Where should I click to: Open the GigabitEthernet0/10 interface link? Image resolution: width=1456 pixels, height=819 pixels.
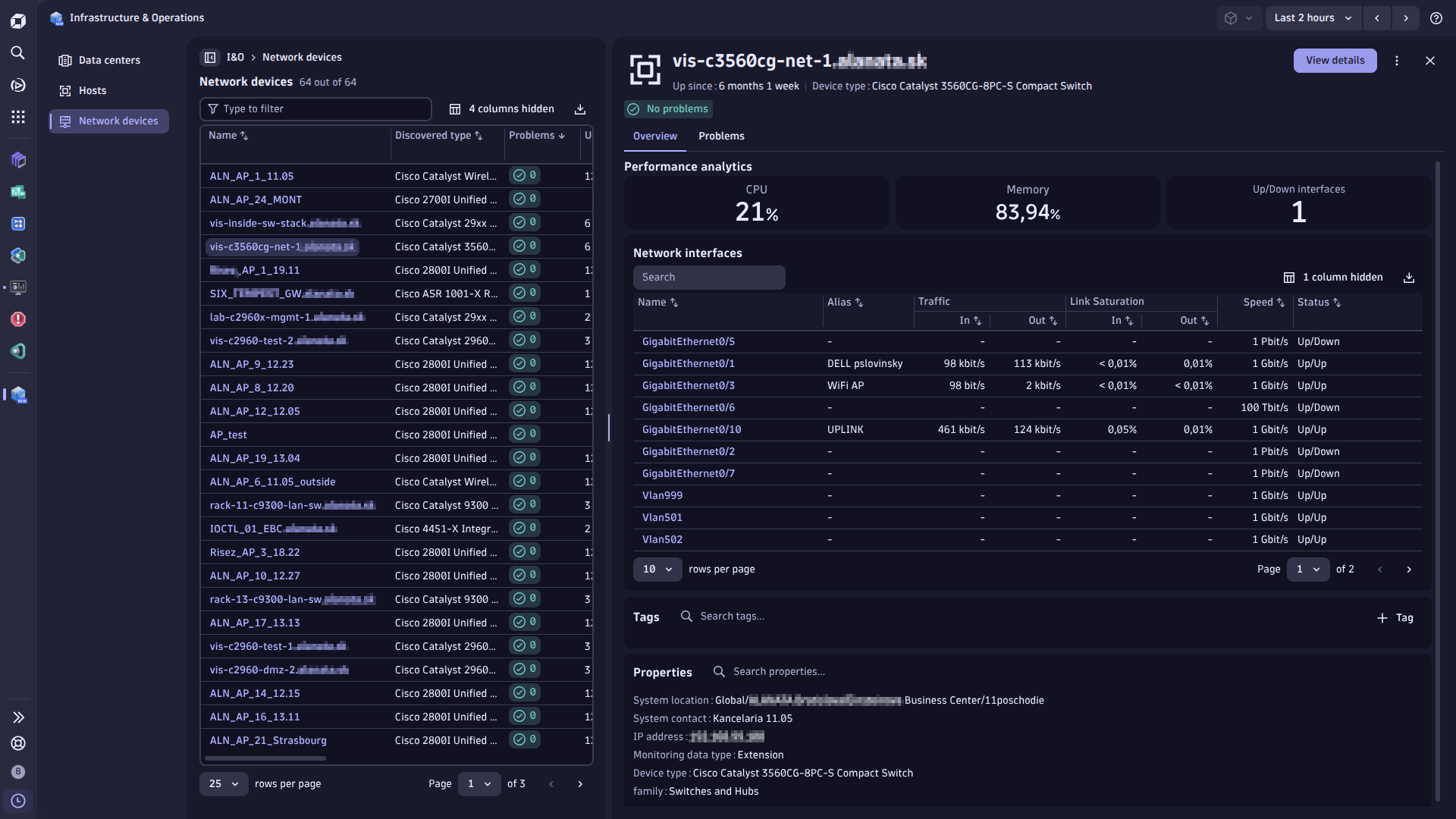(692, 430)
